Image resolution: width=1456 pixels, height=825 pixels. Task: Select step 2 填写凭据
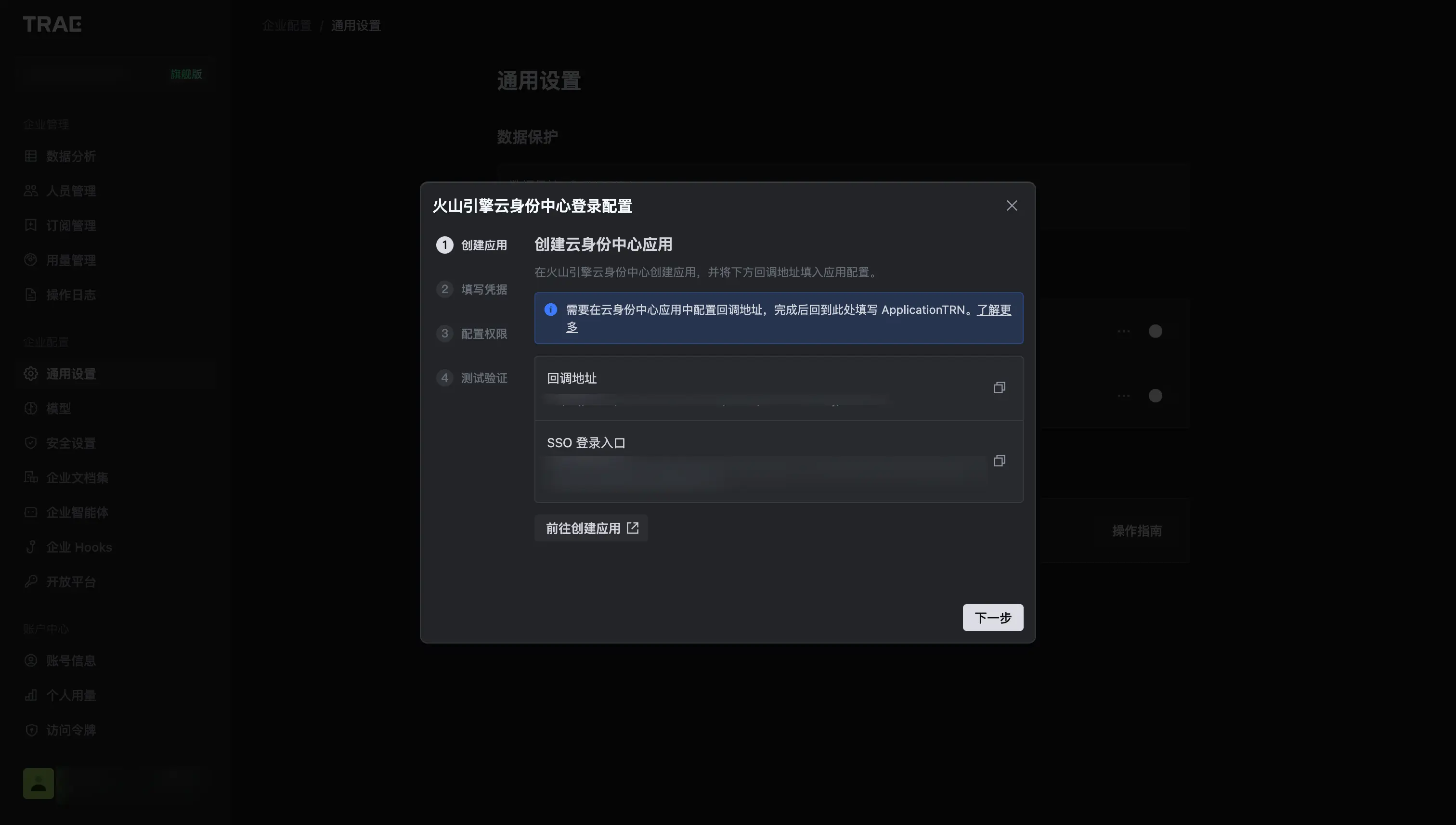[471, 290]
